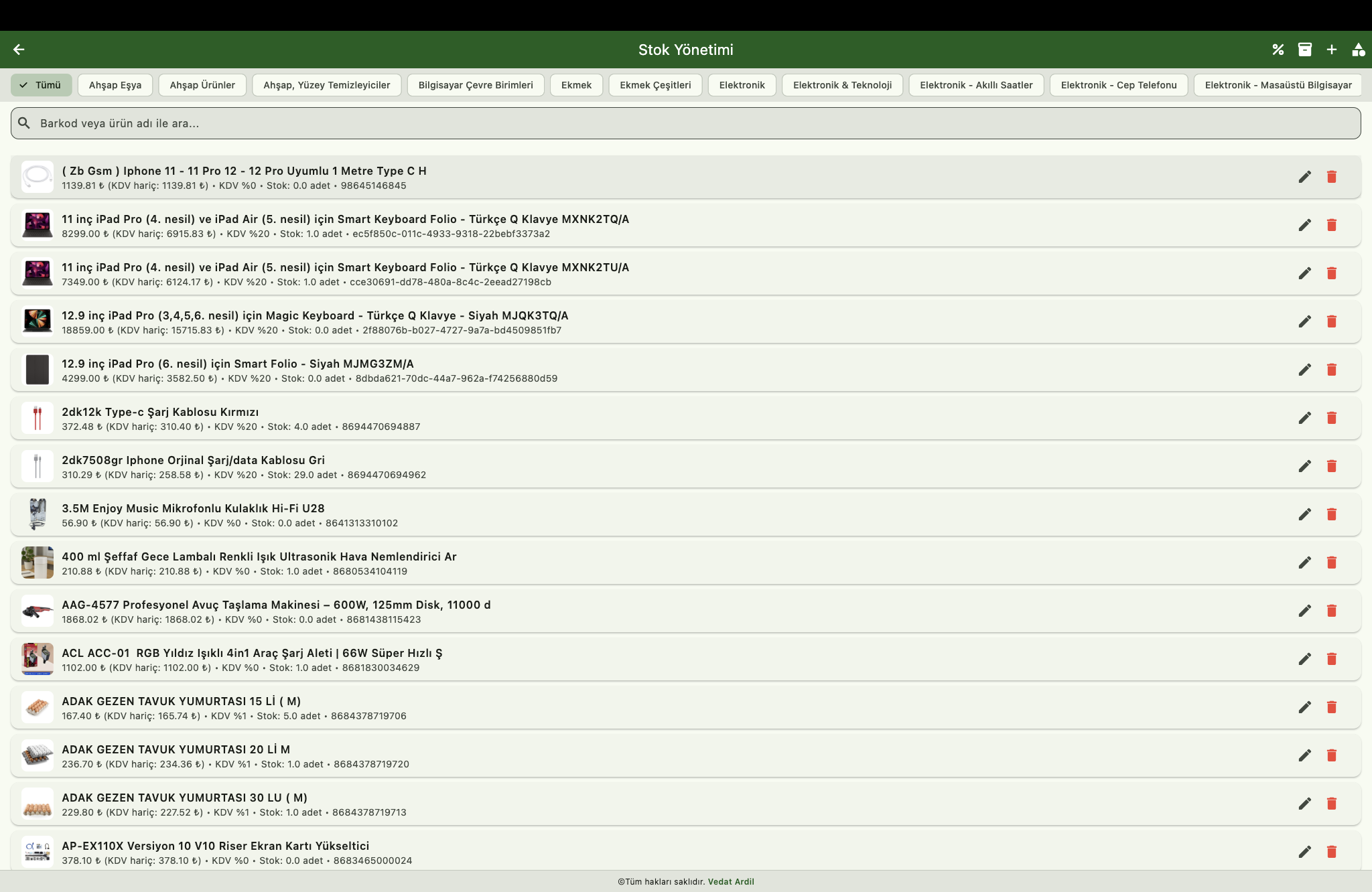Image resolution: width=1372 pixels, height=892 pixels.
Task: Select the Ekmek Çeşitleri filter chip
Action: (x=655, y=85)
